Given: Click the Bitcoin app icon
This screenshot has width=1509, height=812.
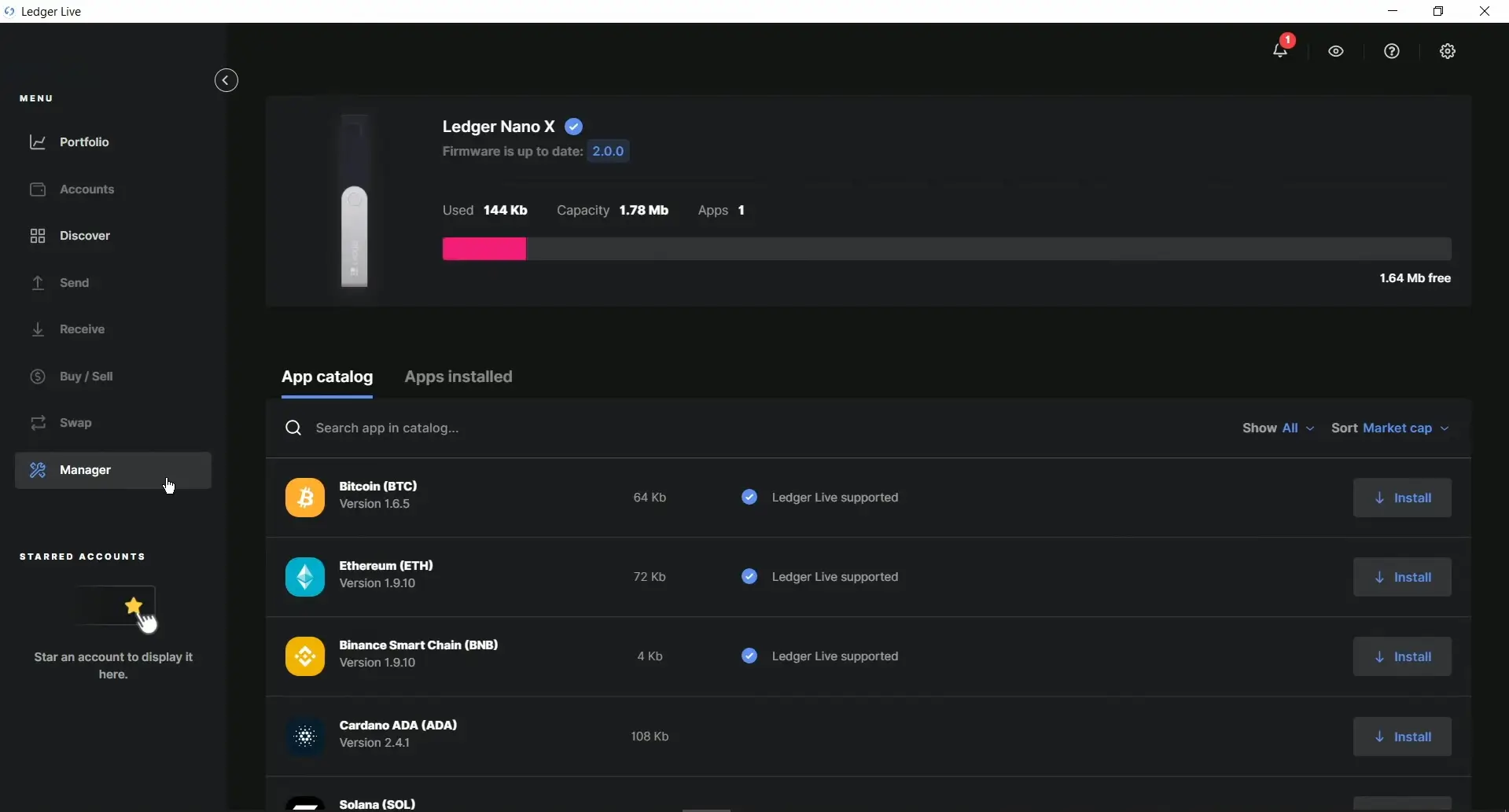Looking at the screenshot, I should [x=305, y=498].
